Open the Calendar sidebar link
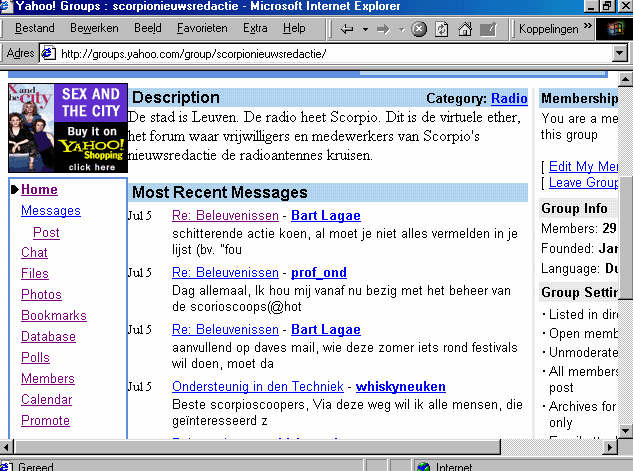 point(46,400)
